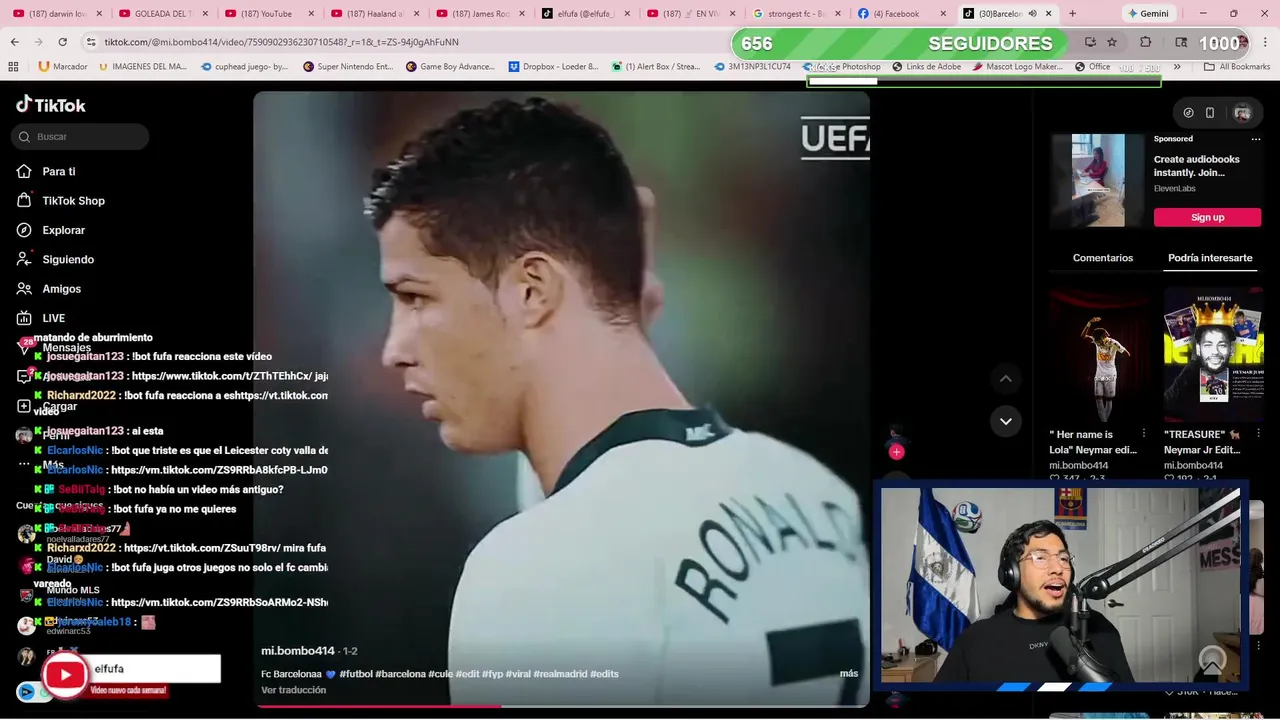Click the phone app icon in the top right
The width and height of the screenshot is (1280, 720).
coord(1210,113)
